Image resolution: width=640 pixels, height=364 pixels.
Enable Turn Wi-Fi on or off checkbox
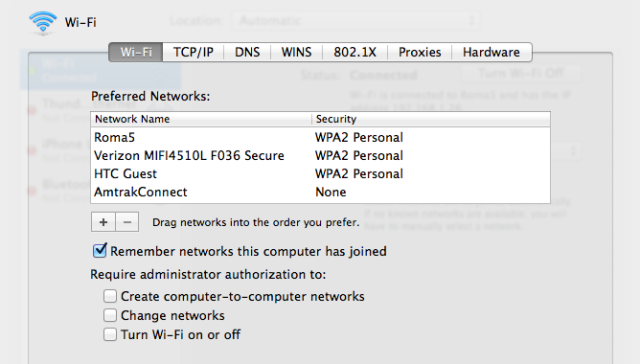point(110,334)
